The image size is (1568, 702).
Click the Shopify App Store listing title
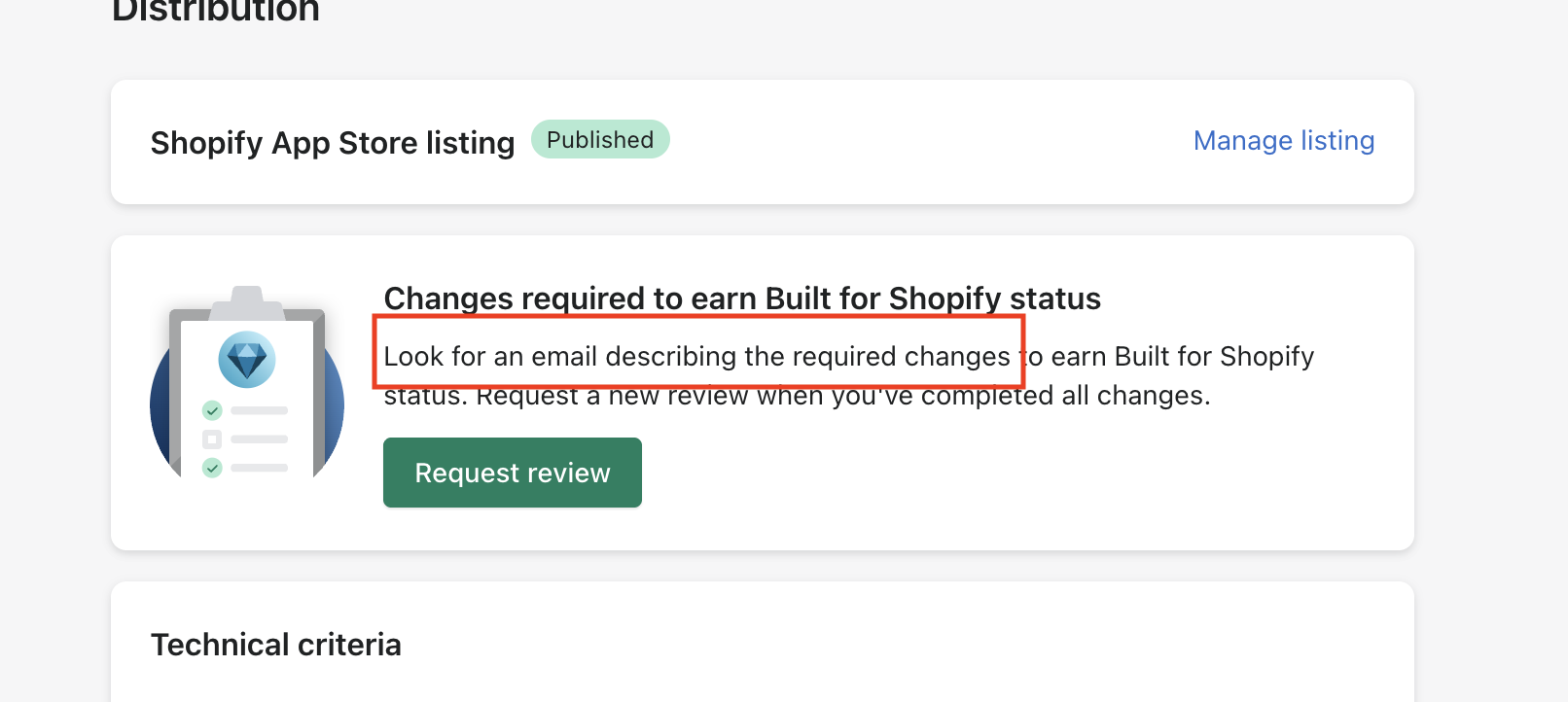[333, 143]
